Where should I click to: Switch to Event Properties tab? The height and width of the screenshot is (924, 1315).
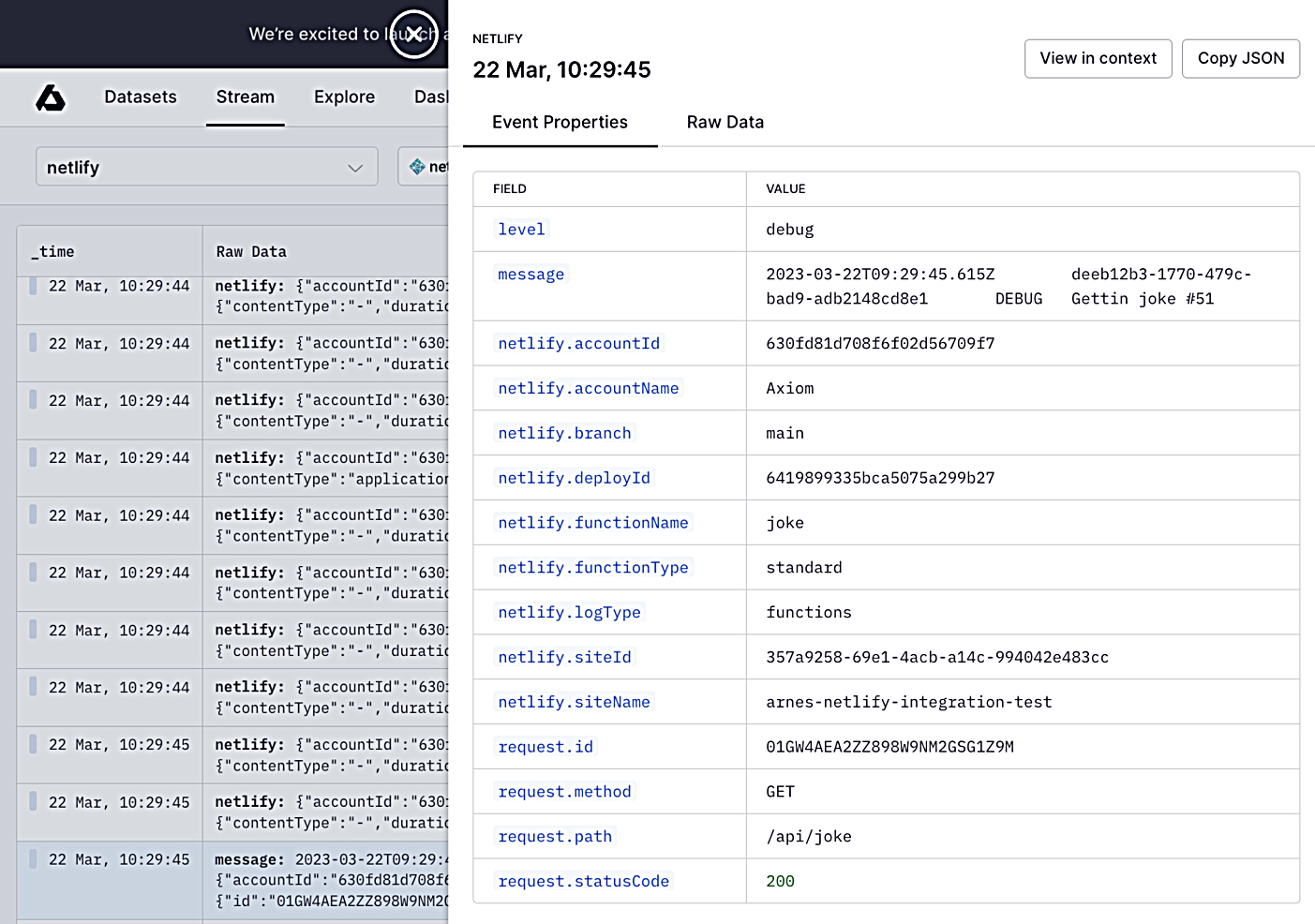pos(560,122)
